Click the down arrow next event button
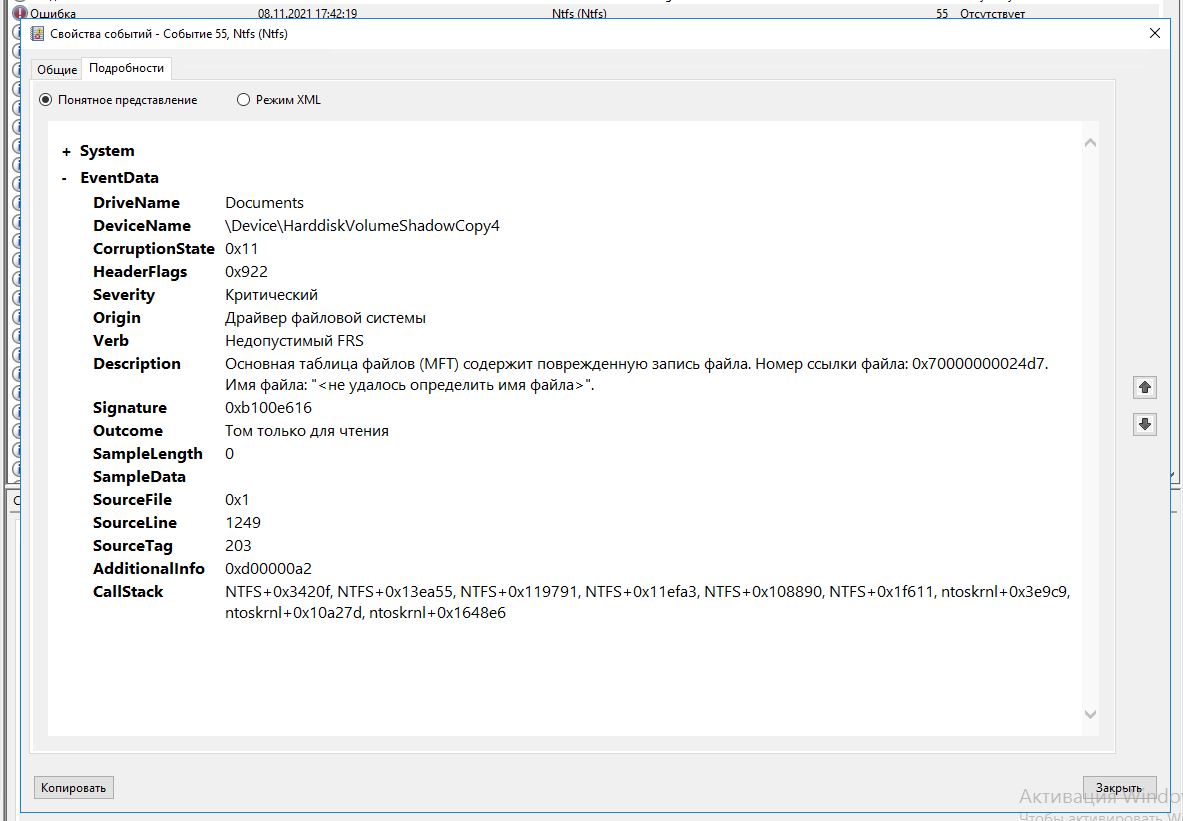 (x=1145, y=424)
